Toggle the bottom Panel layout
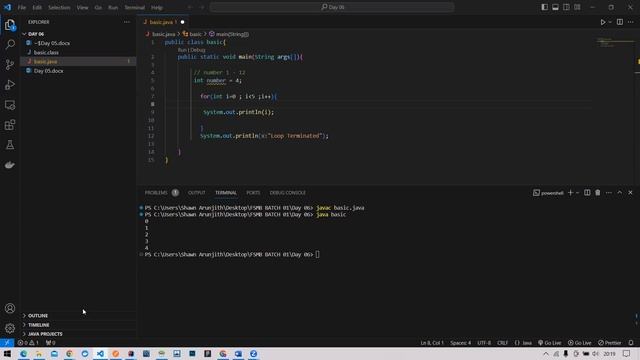The height and width of the screenshot is (360, 640). 555,7
